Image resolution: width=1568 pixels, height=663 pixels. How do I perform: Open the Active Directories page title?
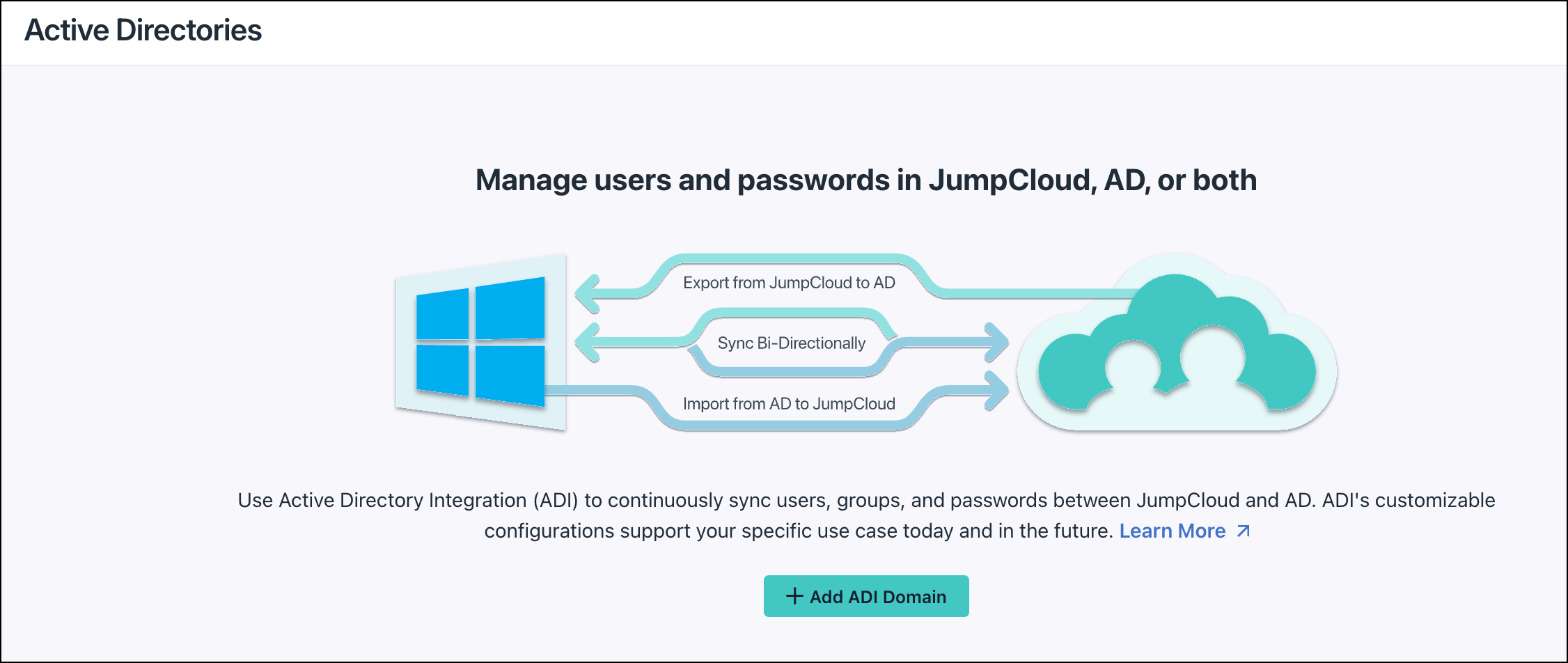point(143,30)
